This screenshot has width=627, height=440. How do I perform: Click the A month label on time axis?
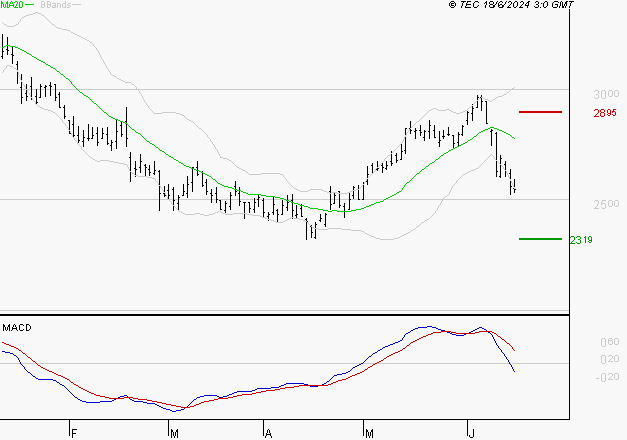point(268,433)
